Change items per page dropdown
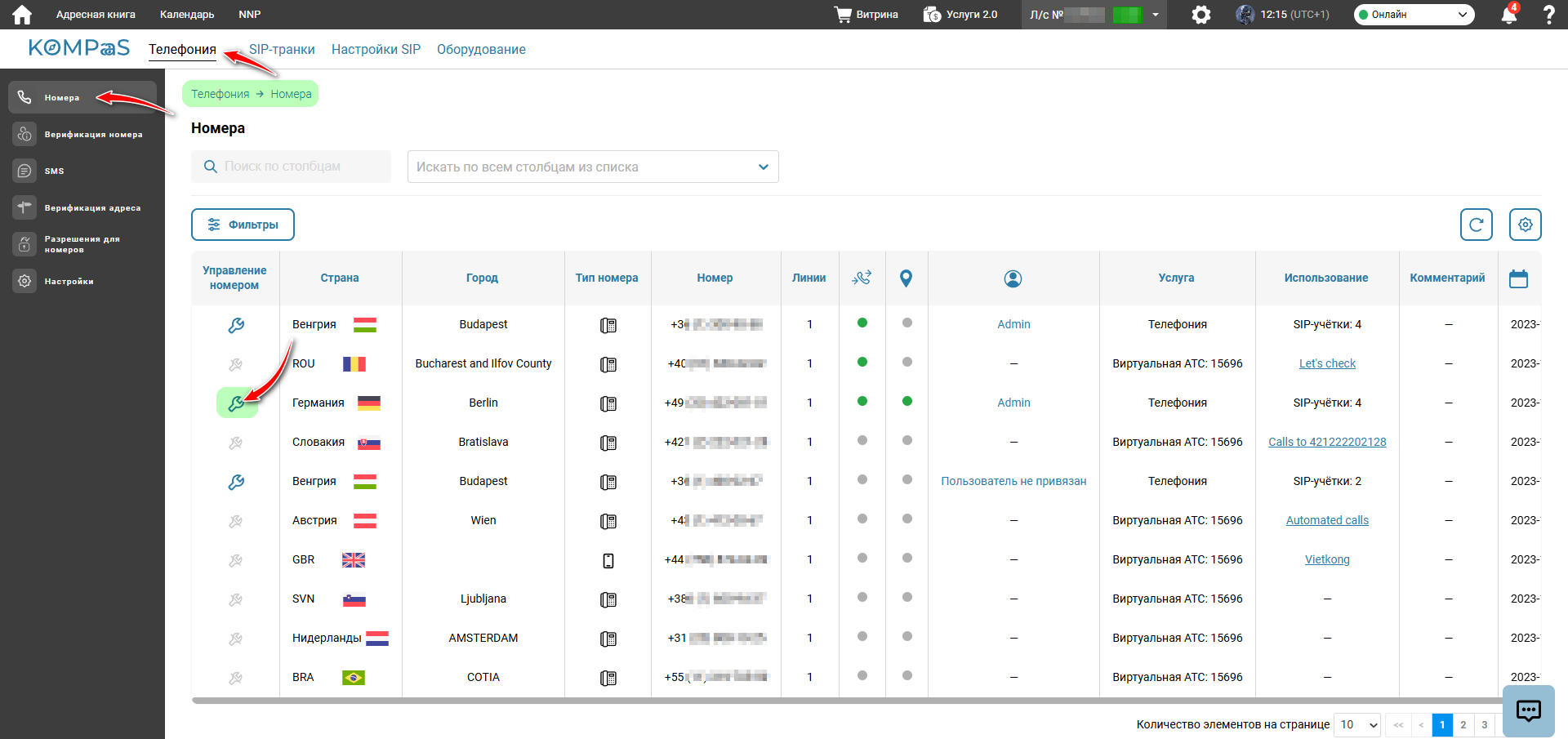The width and height of the screenshot is (1568, 739). click(x=1357, y=724)
